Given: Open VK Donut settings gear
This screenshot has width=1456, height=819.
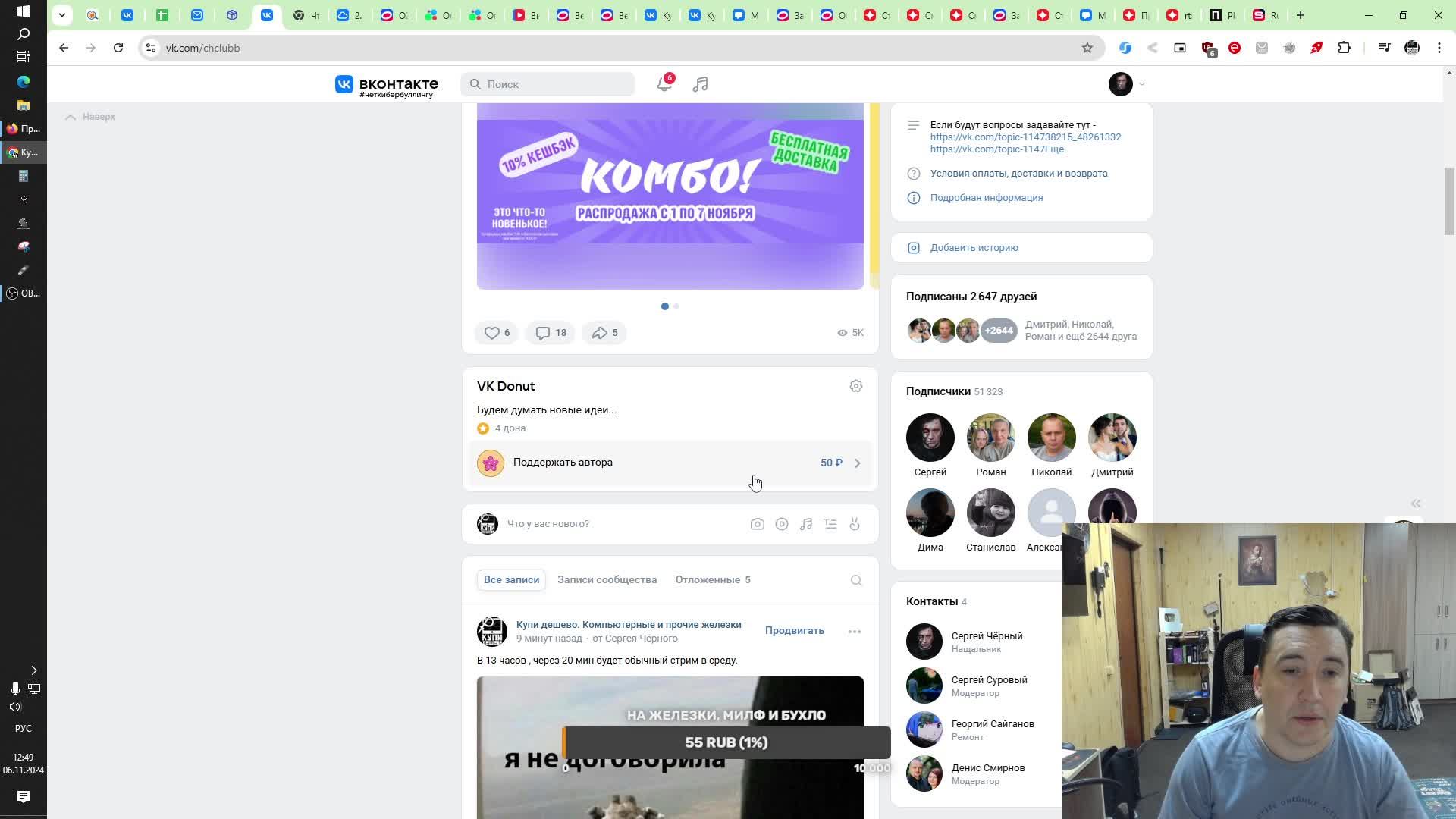Looking at the screenshot, I should (855, 386).
